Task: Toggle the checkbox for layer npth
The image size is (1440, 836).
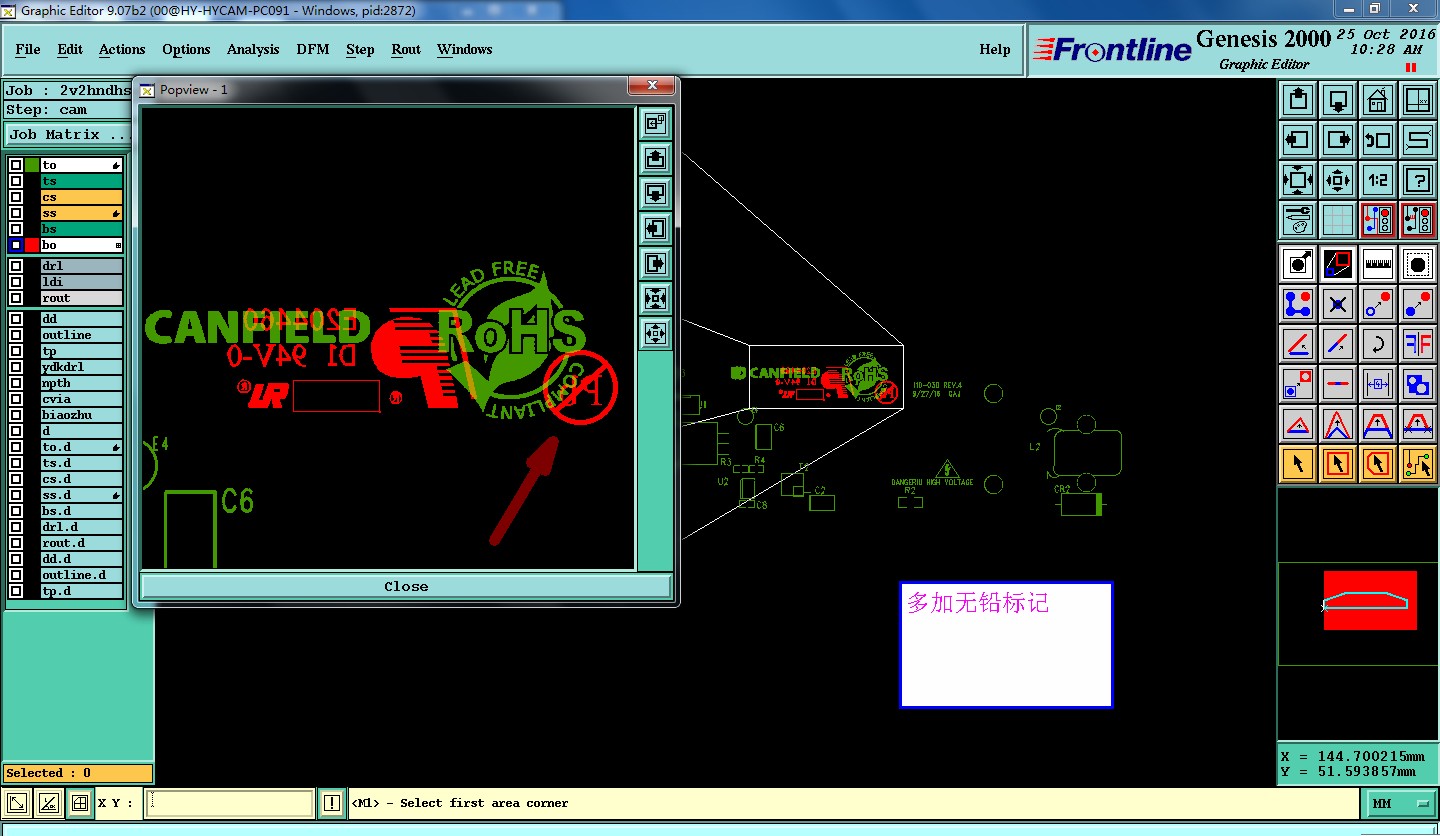Action: 16,383
